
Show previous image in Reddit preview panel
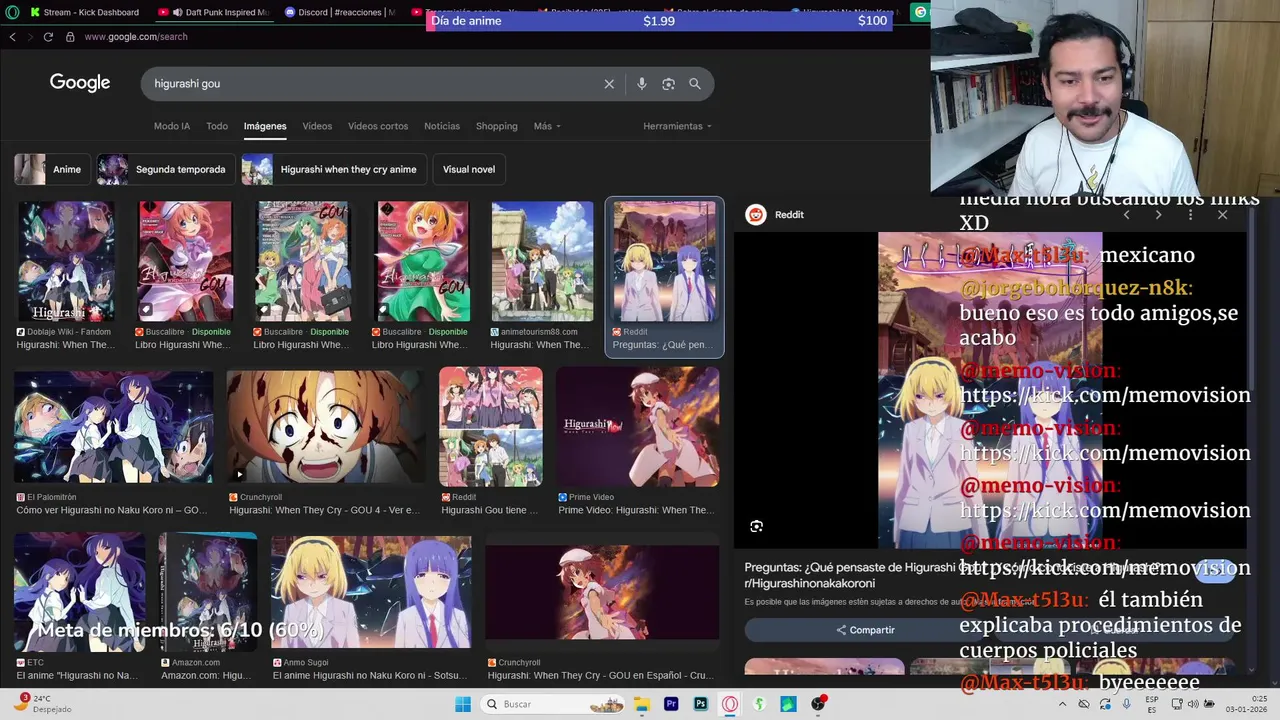(1126, 215)
